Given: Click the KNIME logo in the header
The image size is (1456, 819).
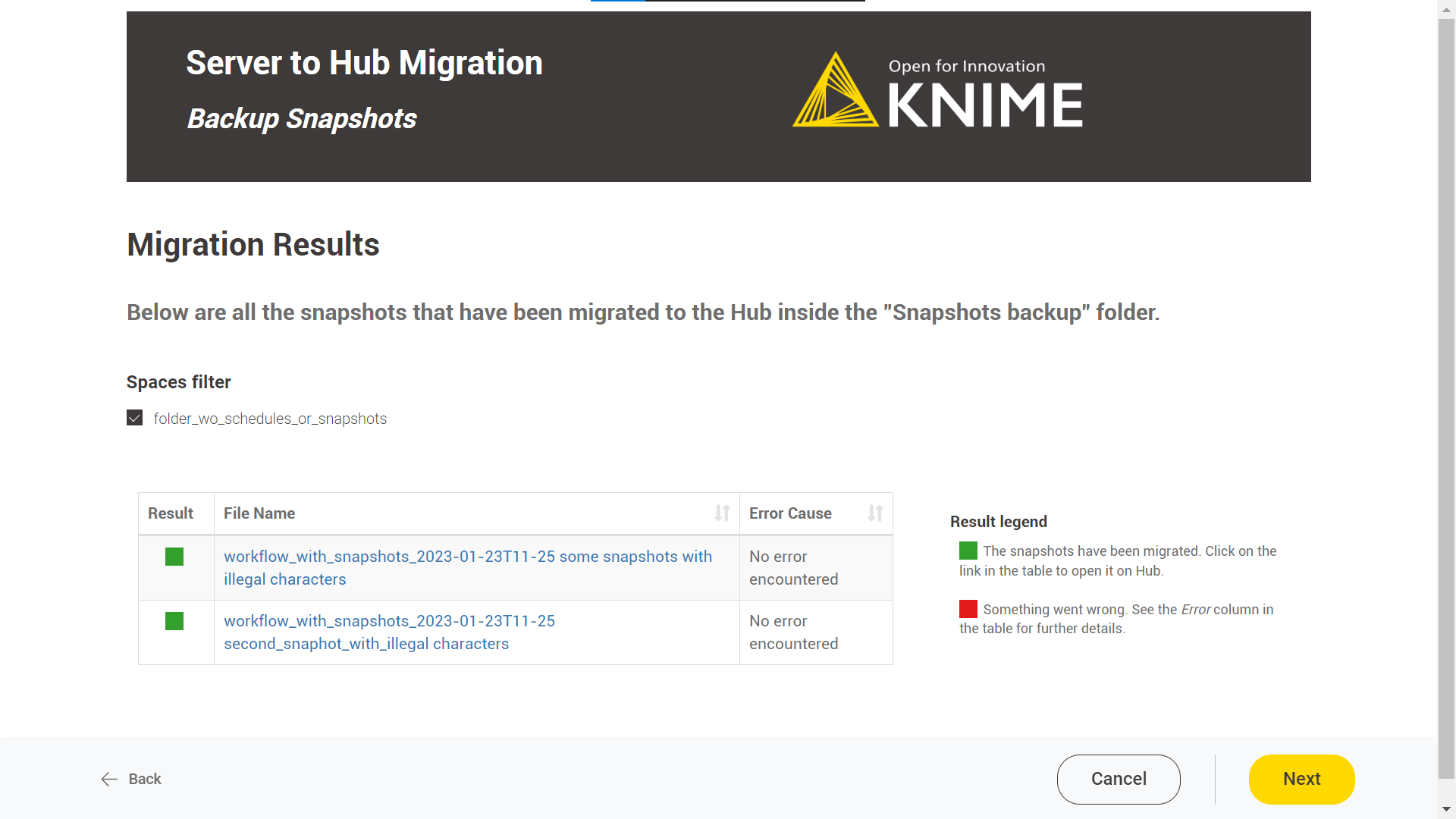Looking at the screenshot, I should click(x=937, y=89).
